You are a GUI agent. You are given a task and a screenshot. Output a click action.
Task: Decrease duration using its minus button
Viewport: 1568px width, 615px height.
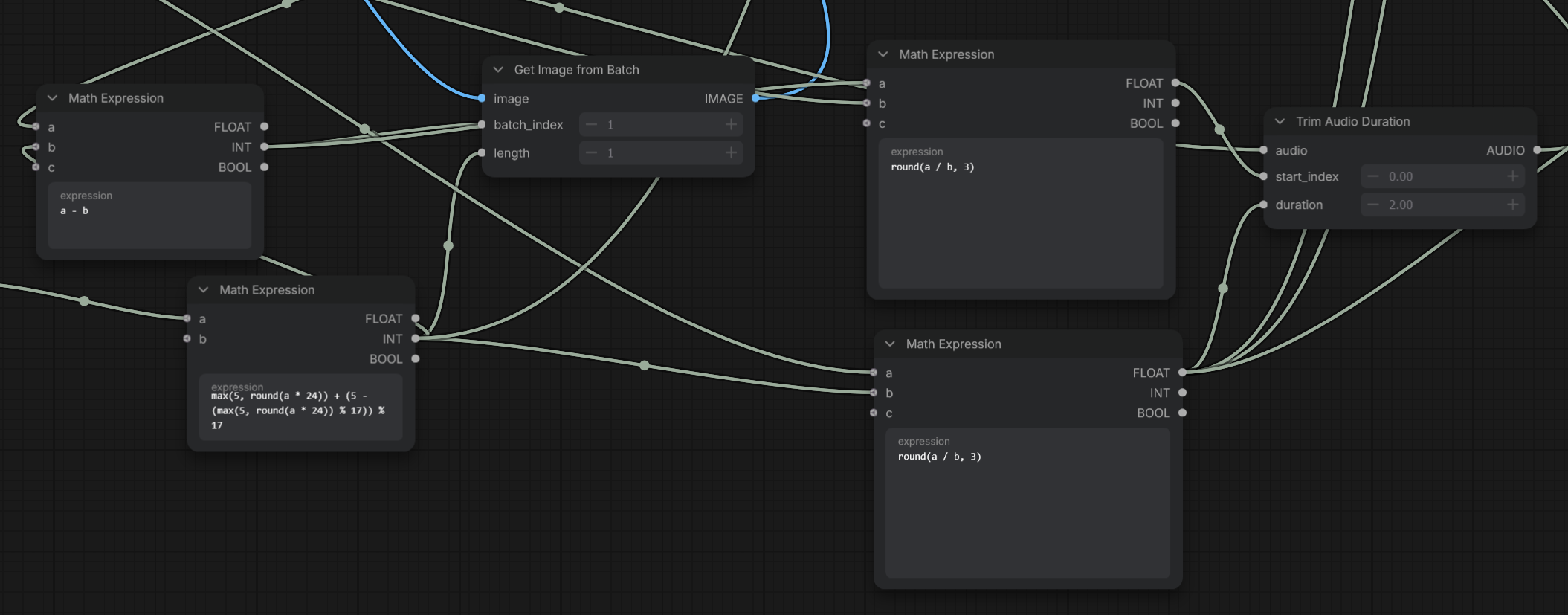pos(1373,205)
